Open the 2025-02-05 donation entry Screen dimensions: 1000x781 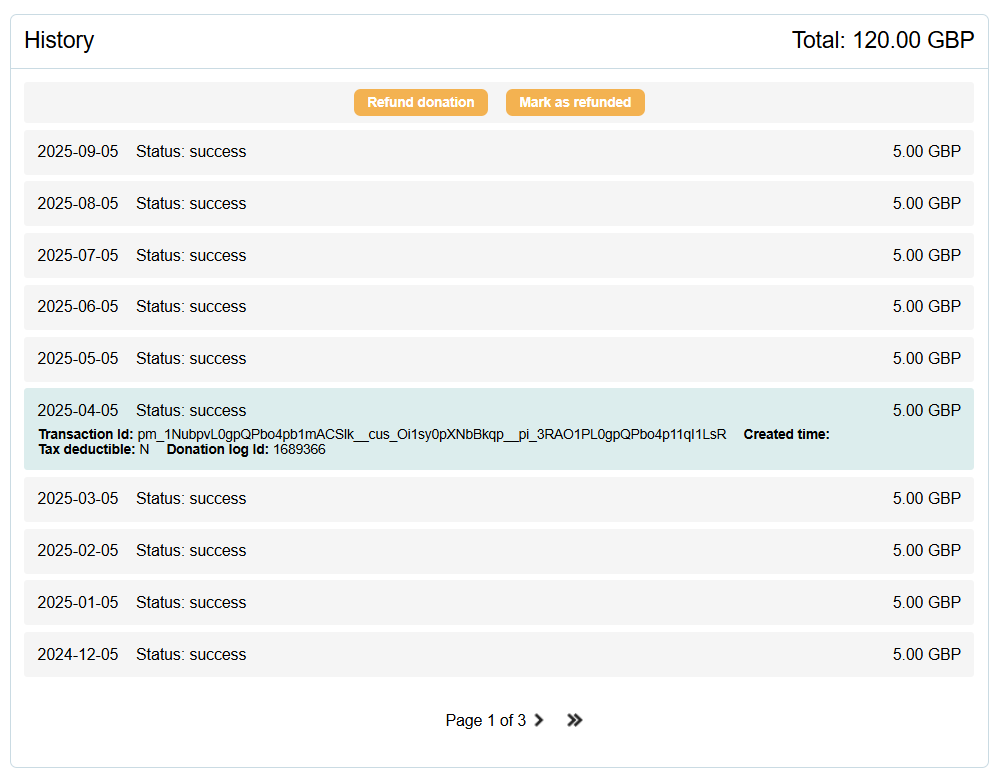coord(498,551)
